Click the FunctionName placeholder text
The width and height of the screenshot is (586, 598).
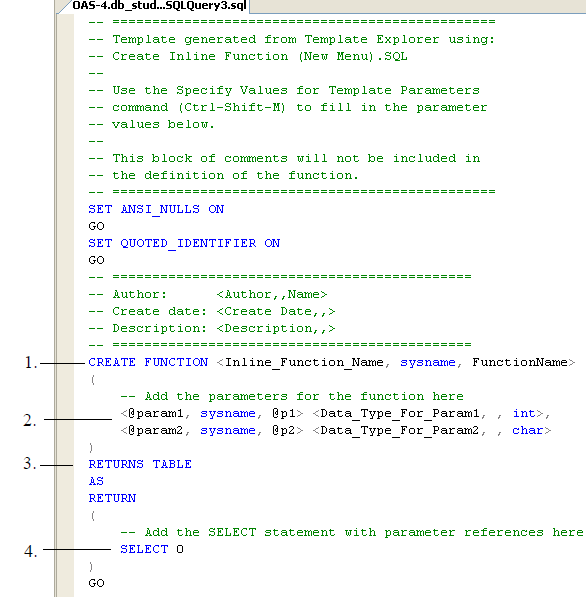(520, 362)
